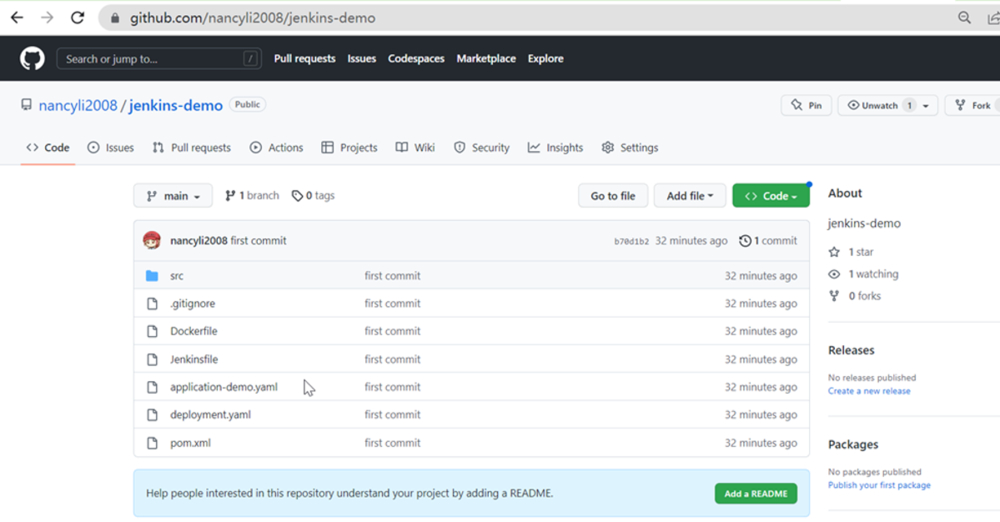This screenshot has width=1000, height=522.
Task: Go back using the browser back arrow
Action: [x=16, y=18]
